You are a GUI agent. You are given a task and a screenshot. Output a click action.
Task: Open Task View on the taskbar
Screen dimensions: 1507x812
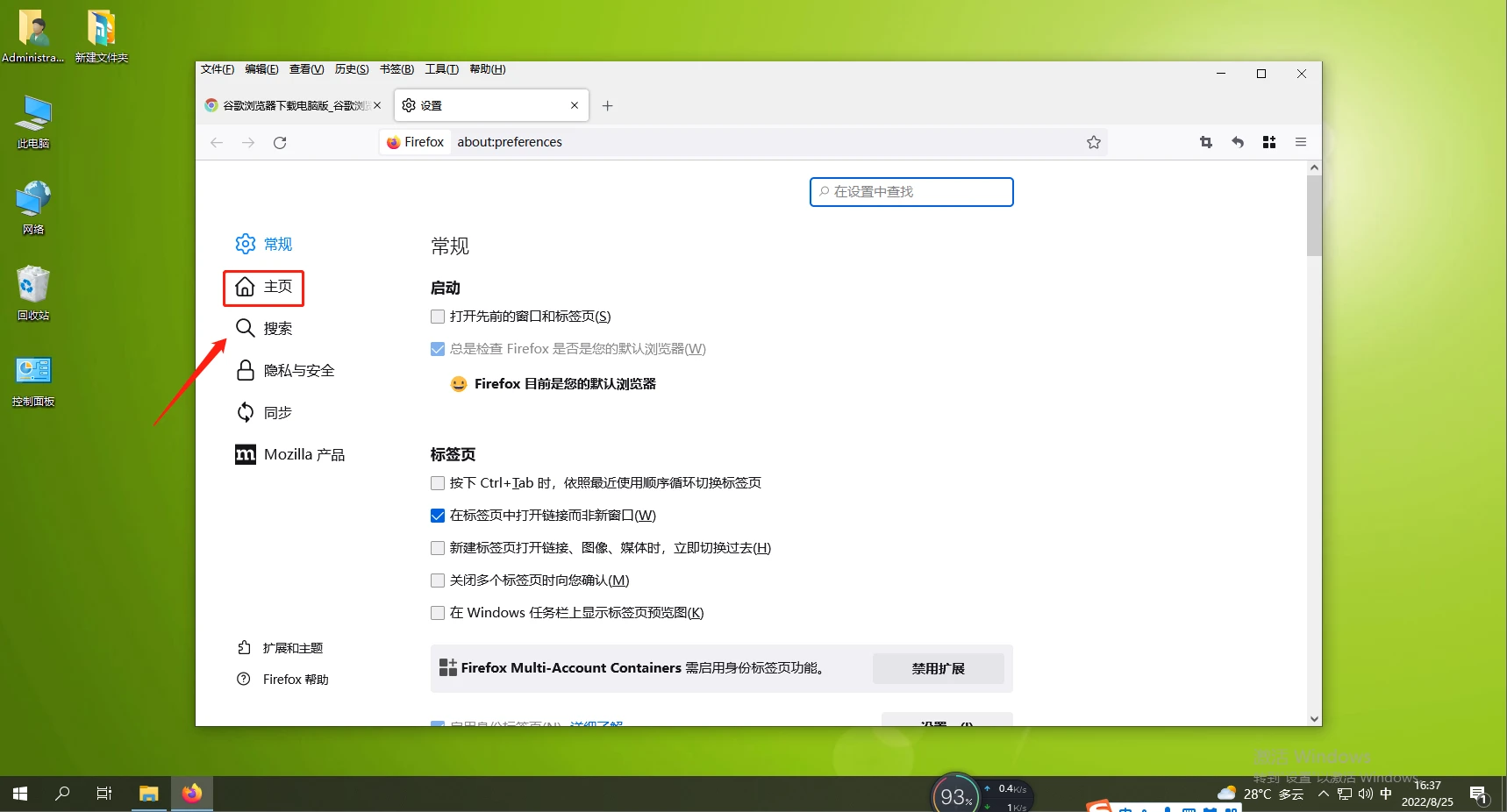point(104,794)
